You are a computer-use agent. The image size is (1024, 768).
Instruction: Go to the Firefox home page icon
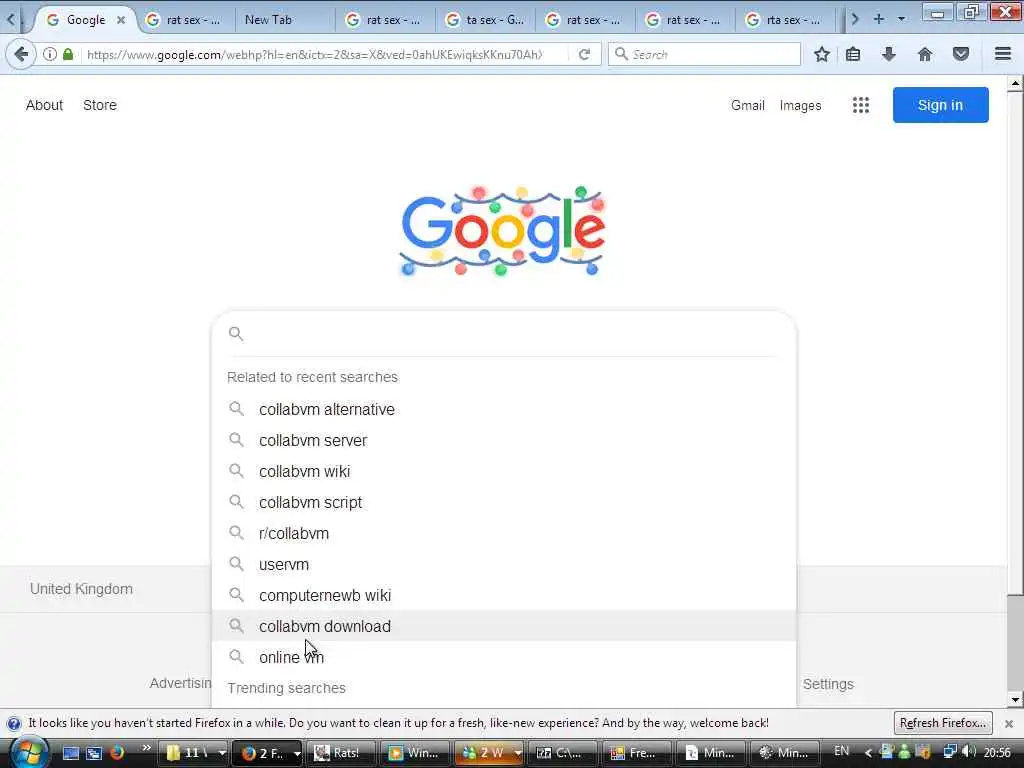pos(925,54)
